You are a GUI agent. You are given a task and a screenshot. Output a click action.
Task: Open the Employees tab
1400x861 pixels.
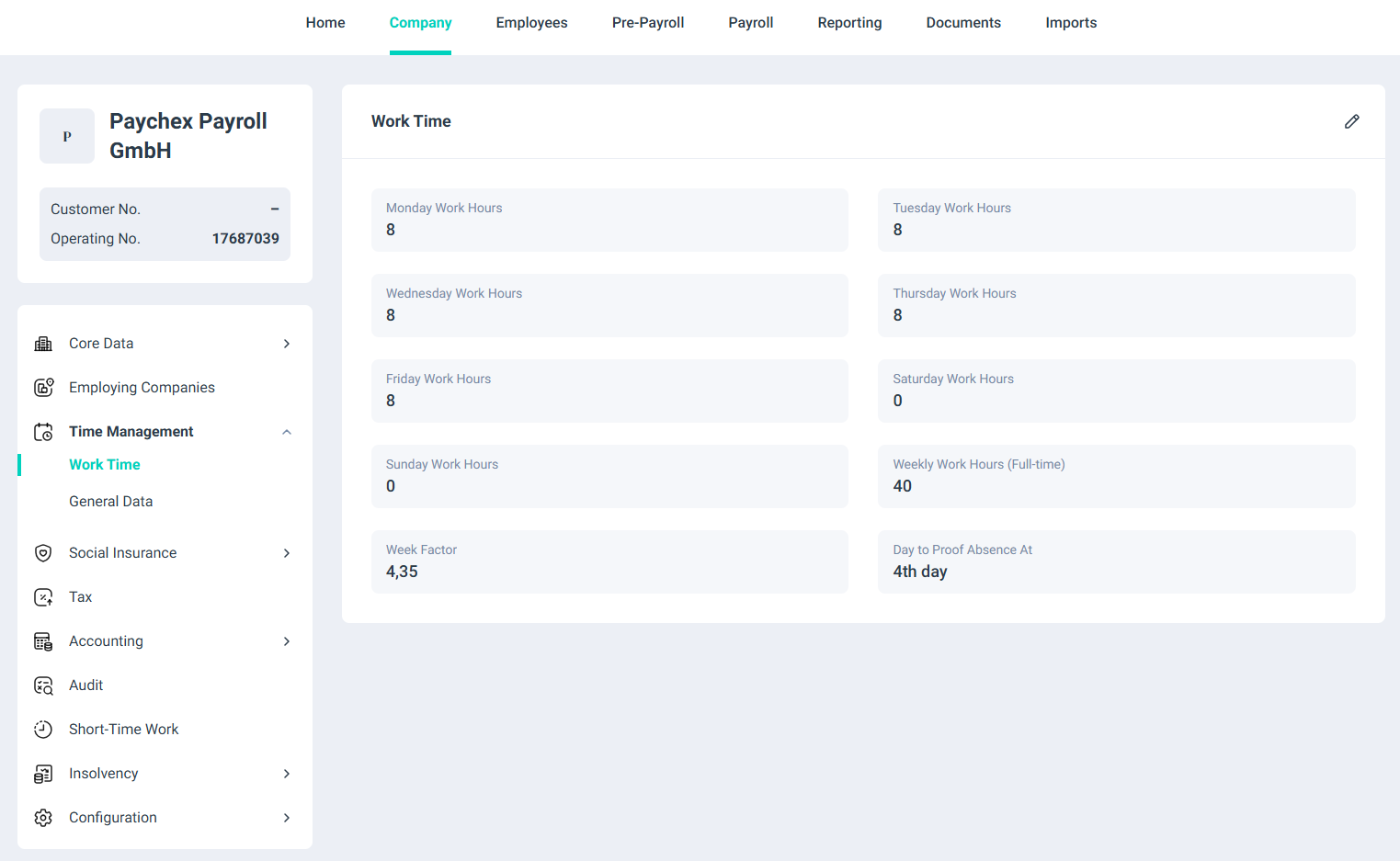pyautogui.click(x=531, y=23)
